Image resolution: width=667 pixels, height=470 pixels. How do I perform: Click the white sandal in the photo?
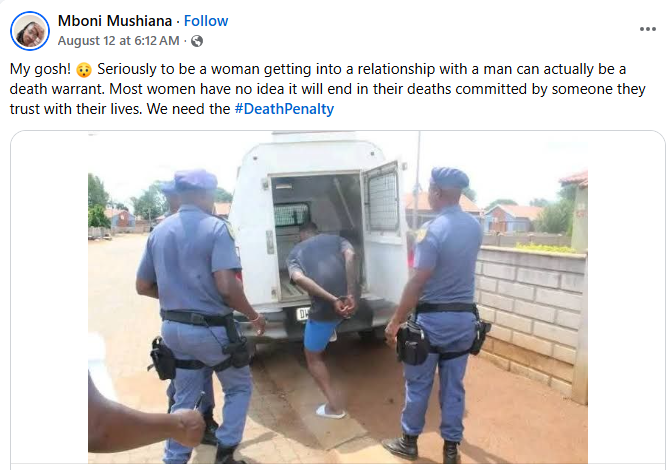[x=330, y=411]
